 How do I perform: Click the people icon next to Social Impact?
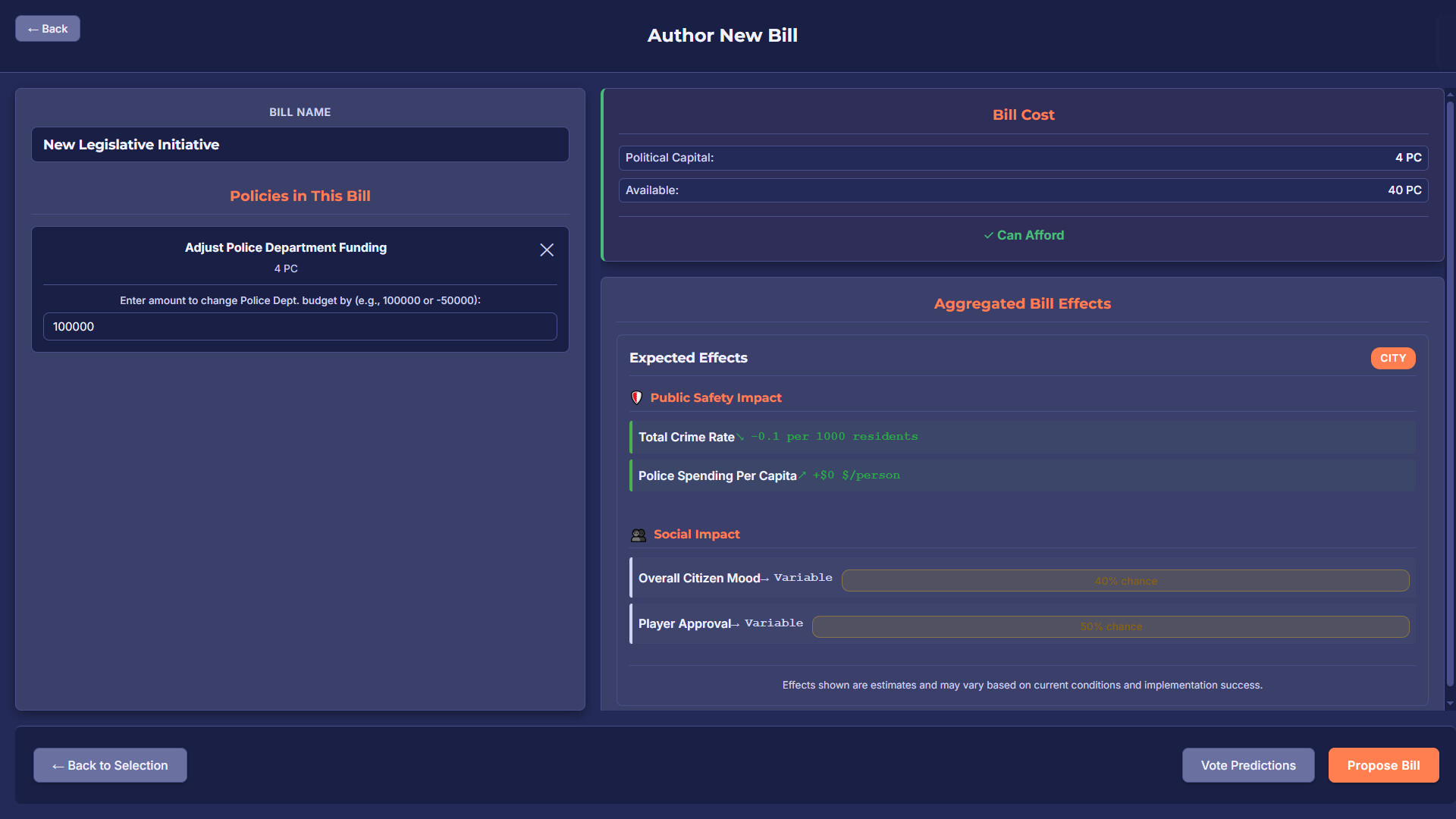(638, 534)
